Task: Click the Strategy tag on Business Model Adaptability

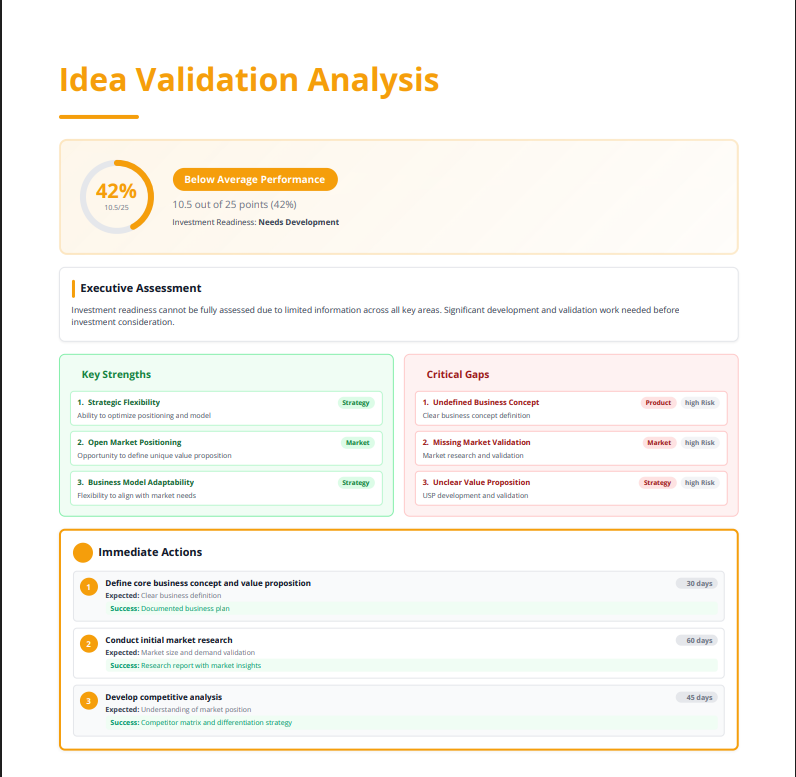Action: click(x=355, y=482)
